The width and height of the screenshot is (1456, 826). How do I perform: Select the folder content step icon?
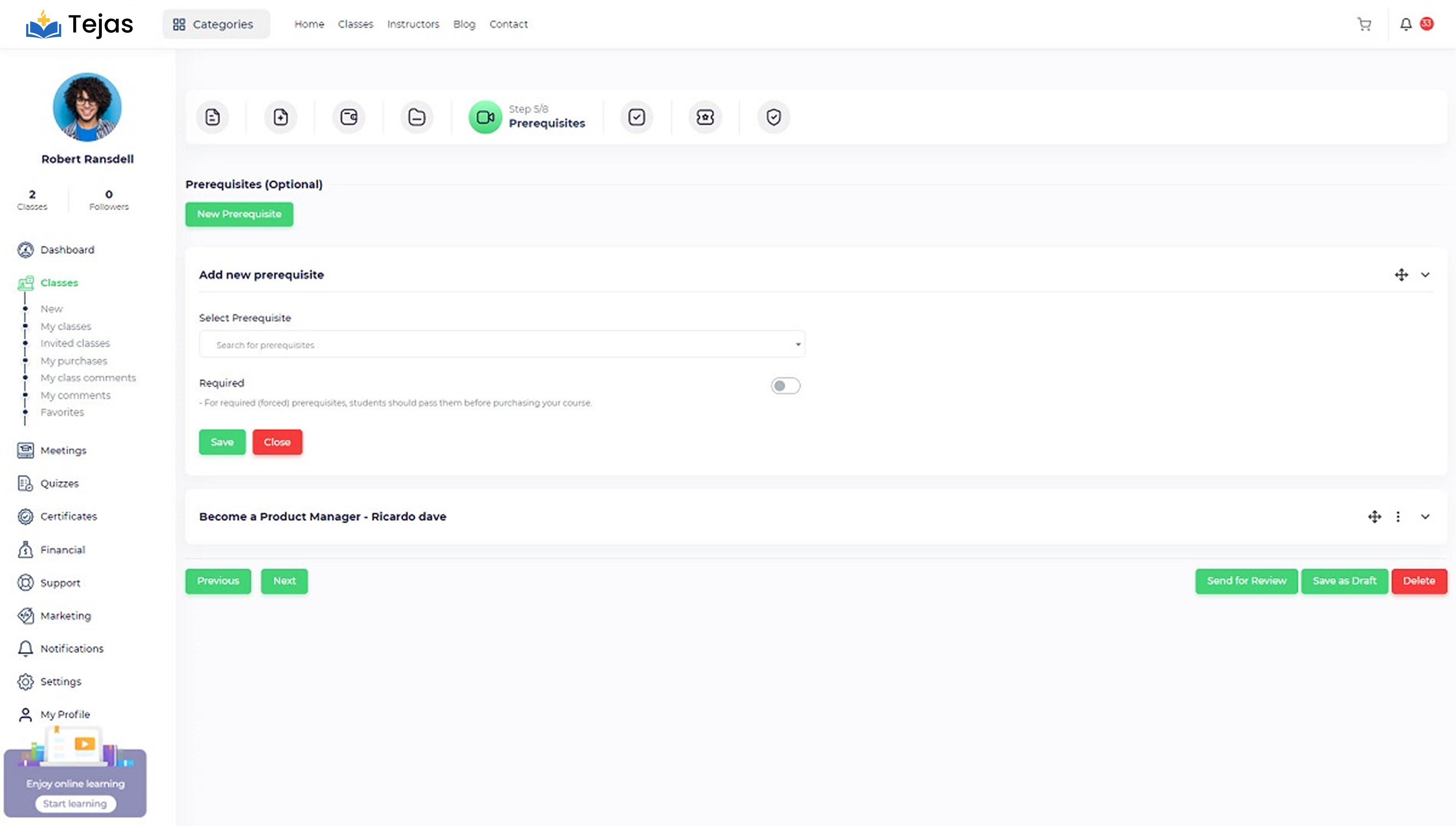tap(417, 117)
